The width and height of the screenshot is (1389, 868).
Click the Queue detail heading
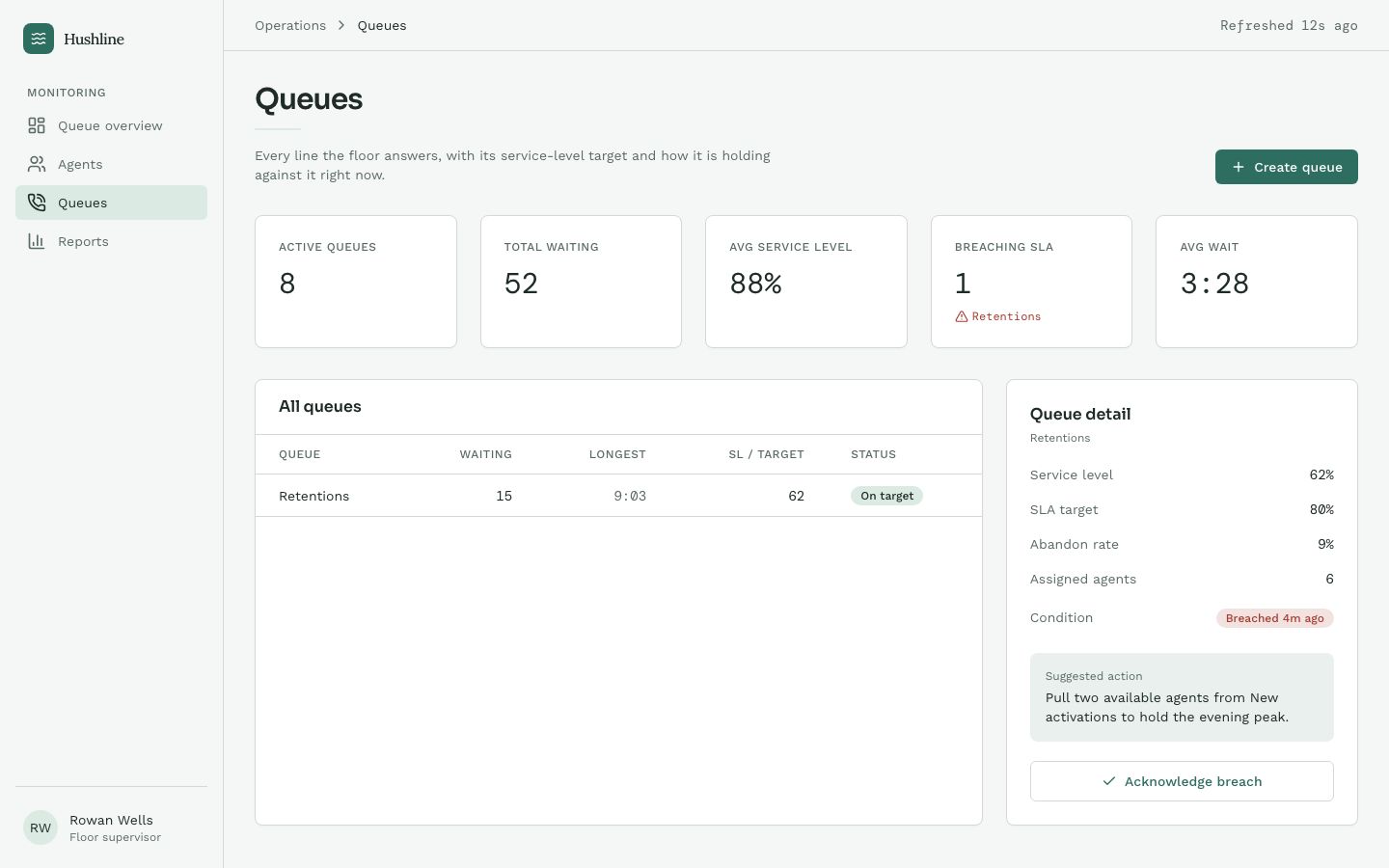[x=1080, y=414]
